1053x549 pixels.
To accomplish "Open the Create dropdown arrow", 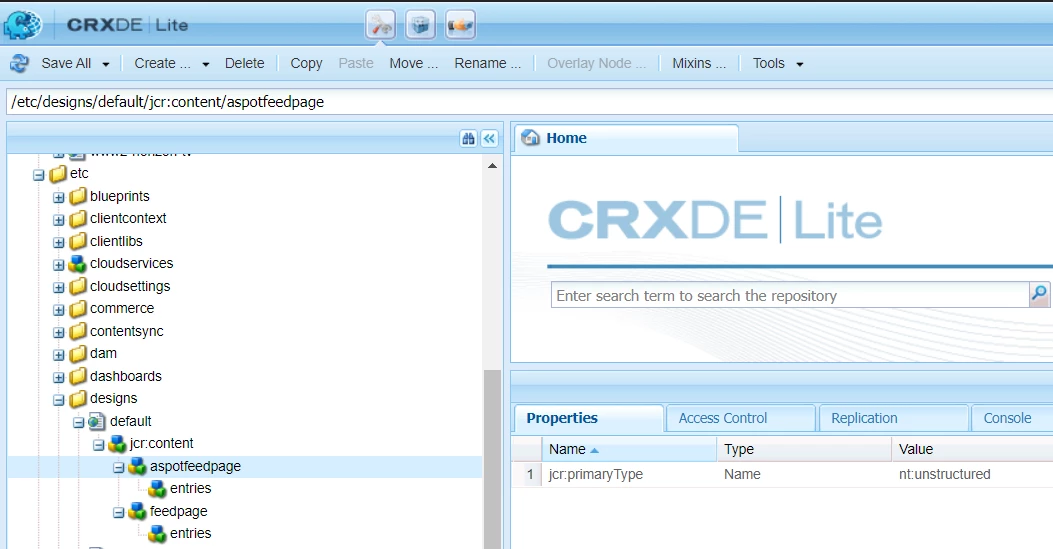I will pos(205,64).
